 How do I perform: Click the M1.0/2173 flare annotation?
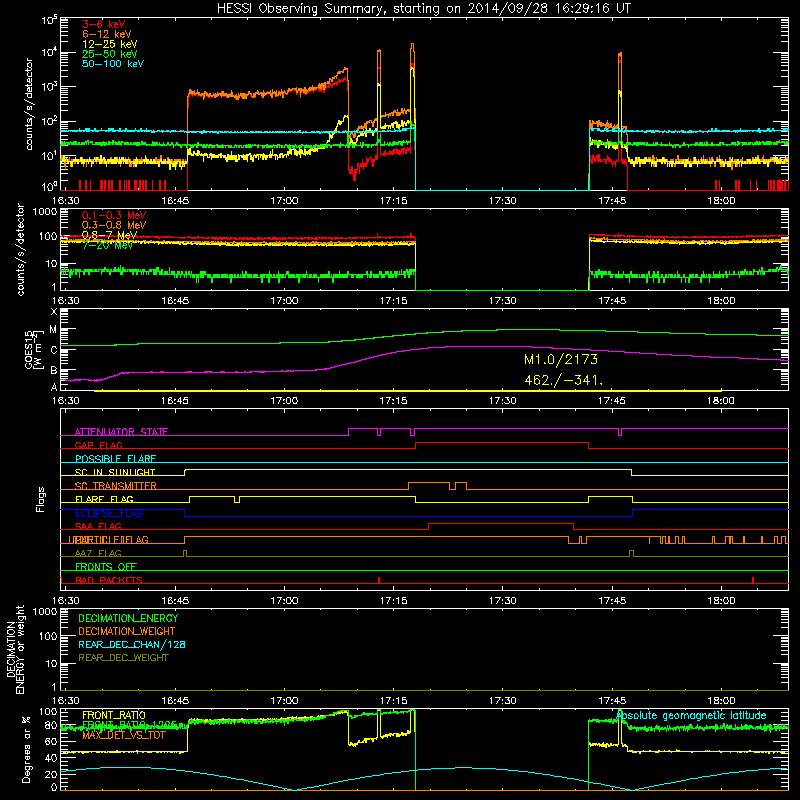(561, 359)
